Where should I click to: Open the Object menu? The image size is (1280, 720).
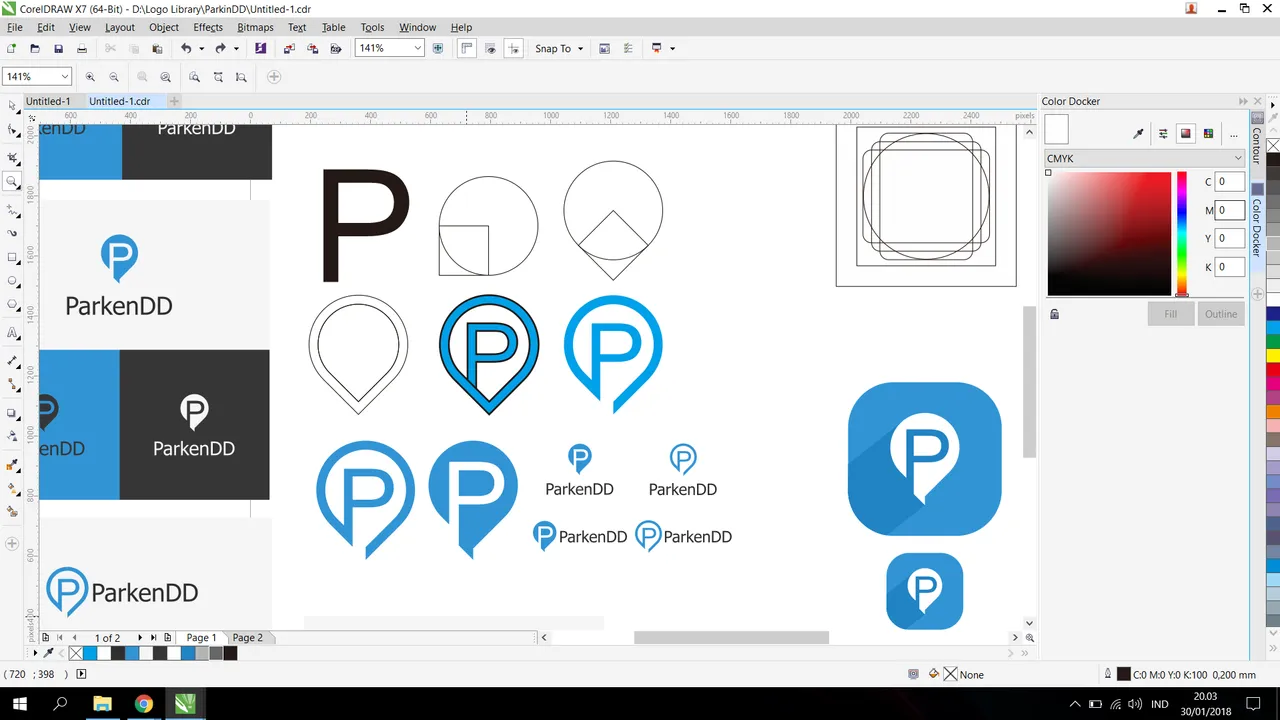pos(163,27)
